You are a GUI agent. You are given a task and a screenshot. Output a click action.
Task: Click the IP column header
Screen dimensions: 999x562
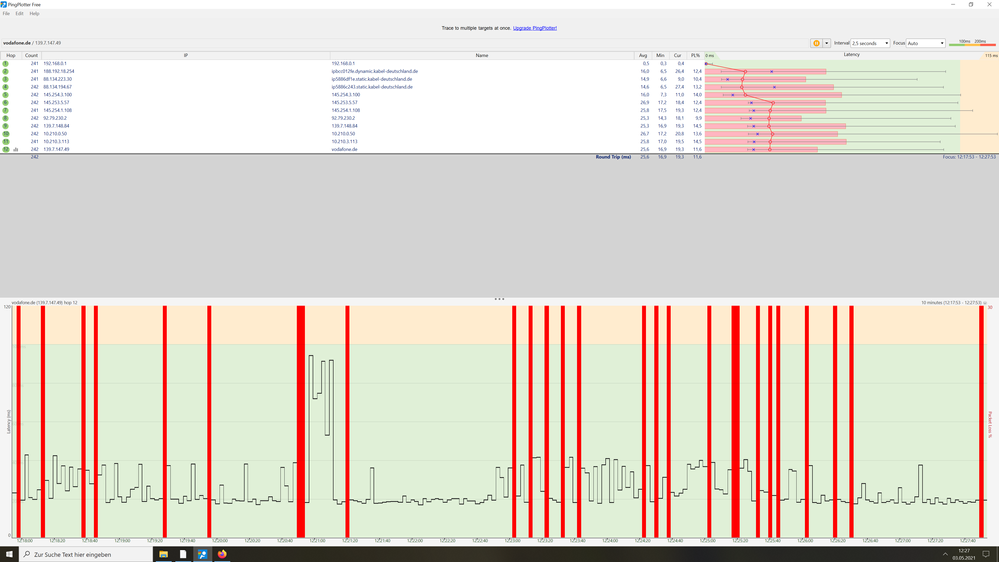click(x=185, y=55)
